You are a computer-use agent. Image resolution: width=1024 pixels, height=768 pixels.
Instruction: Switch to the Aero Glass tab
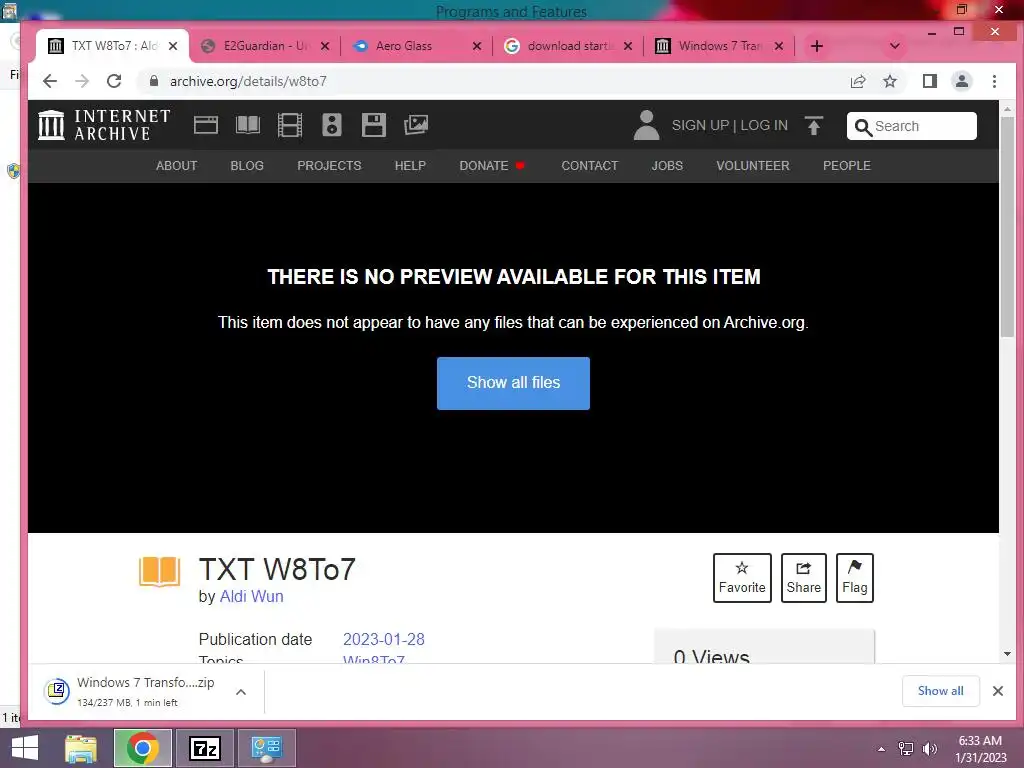tap(417, 46)
